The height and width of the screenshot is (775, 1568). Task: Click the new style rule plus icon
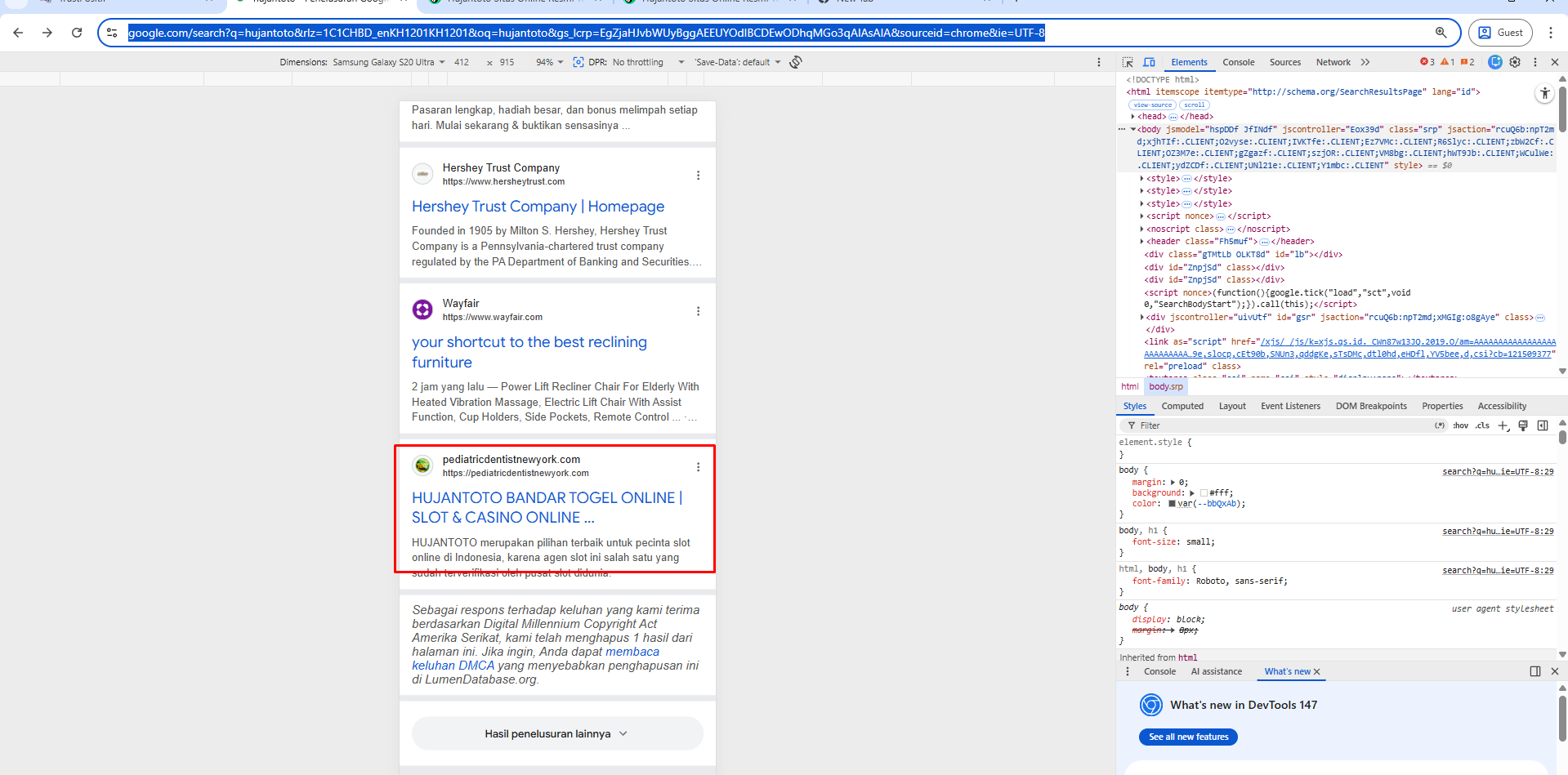tap(1503, 425)
